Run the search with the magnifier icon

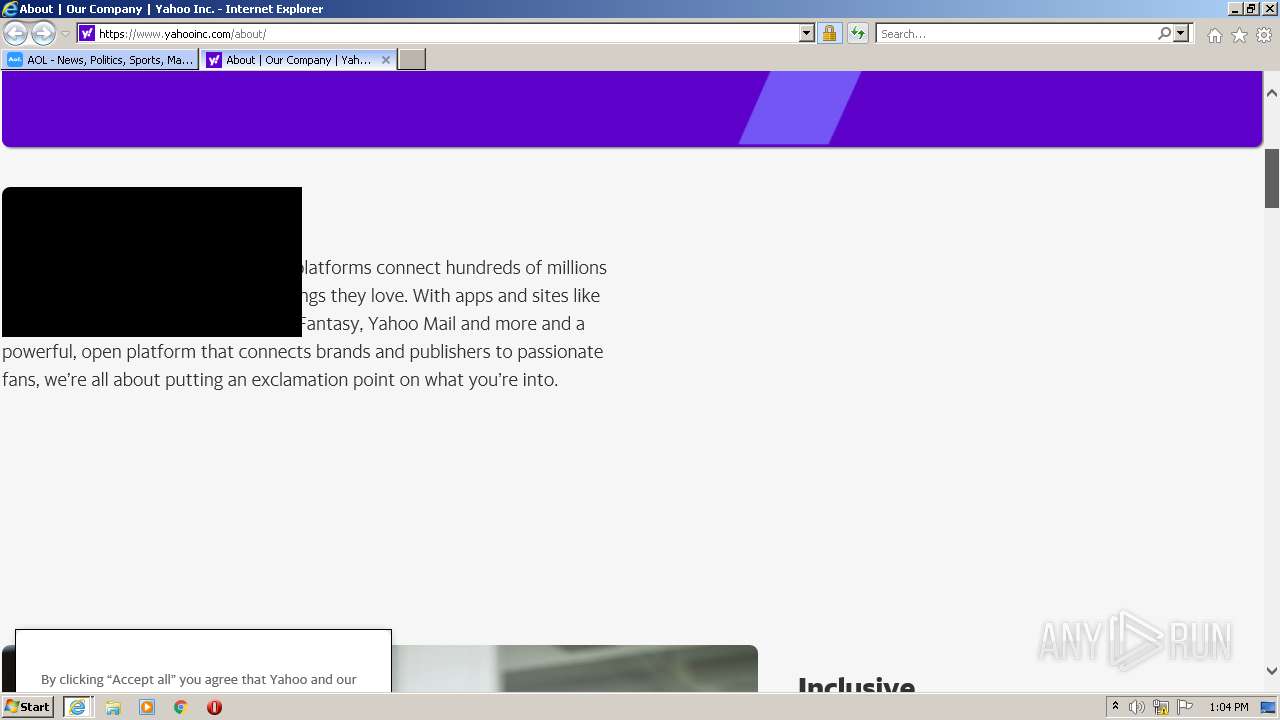click(1164, 34)
